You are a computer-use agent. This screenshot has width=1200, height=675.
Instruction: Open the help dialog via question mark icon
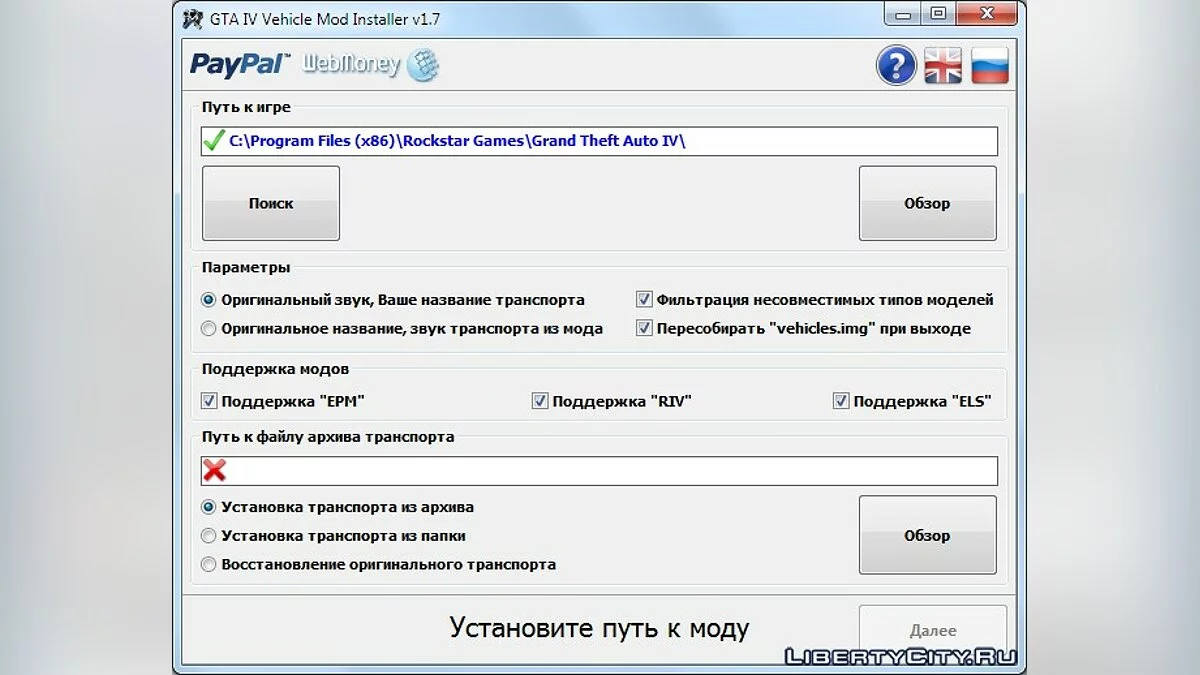(896, 64)
